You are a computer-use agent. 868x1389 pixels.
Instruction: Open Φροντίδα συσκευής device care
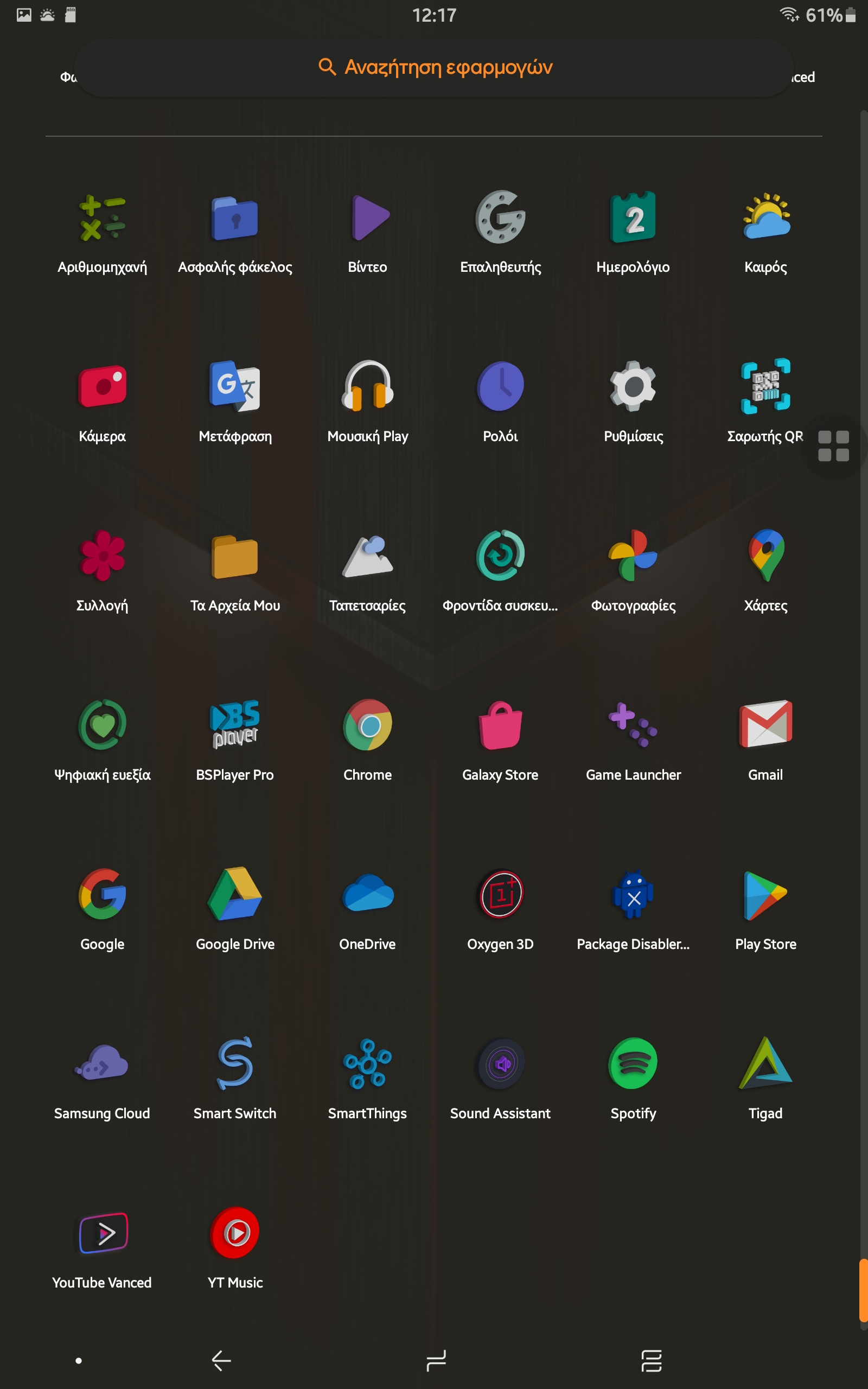[x=500, y=556]
